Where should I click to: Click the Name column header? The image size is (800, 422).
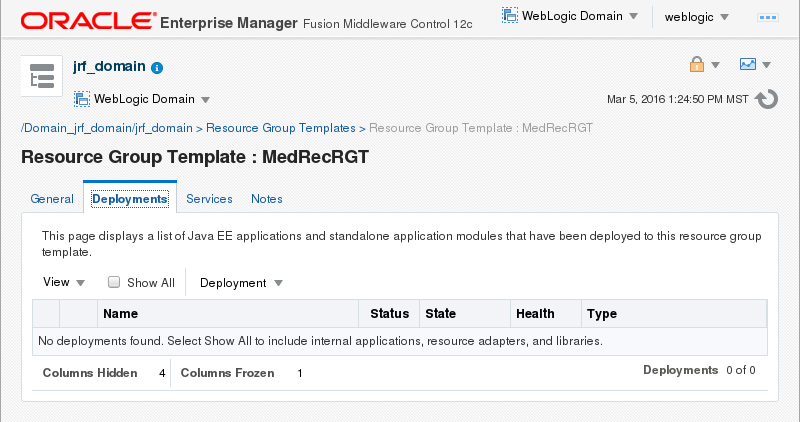click(x=120, y=314)
